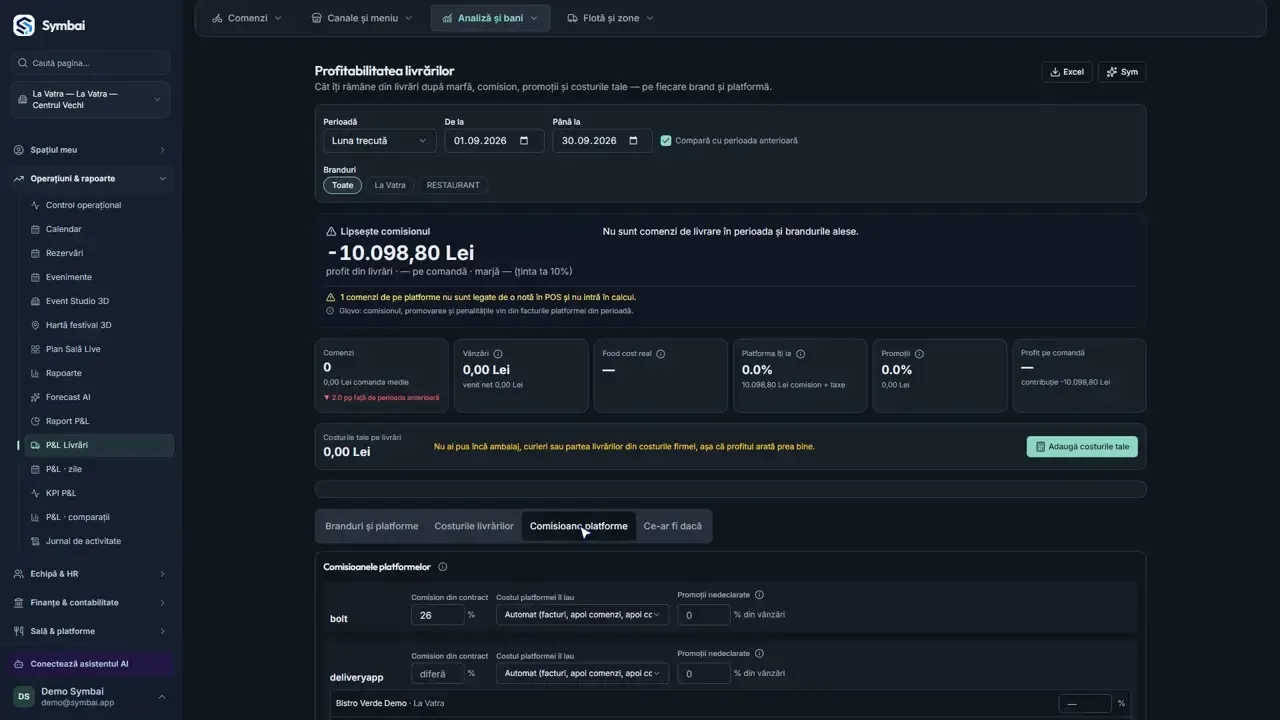Open the Canale și meniu top menu

(363, 18)
